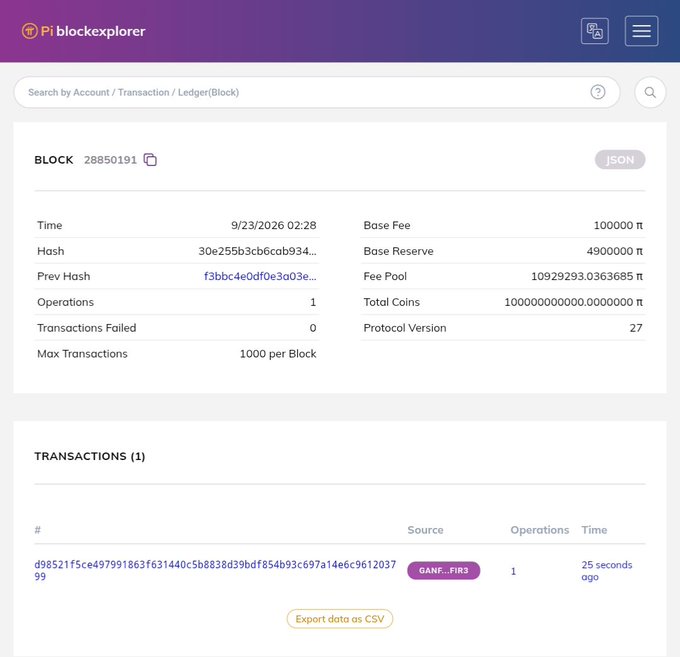Open the hamburger menu
This screenshot has height=657, width=680.
[x=641, y=31]
